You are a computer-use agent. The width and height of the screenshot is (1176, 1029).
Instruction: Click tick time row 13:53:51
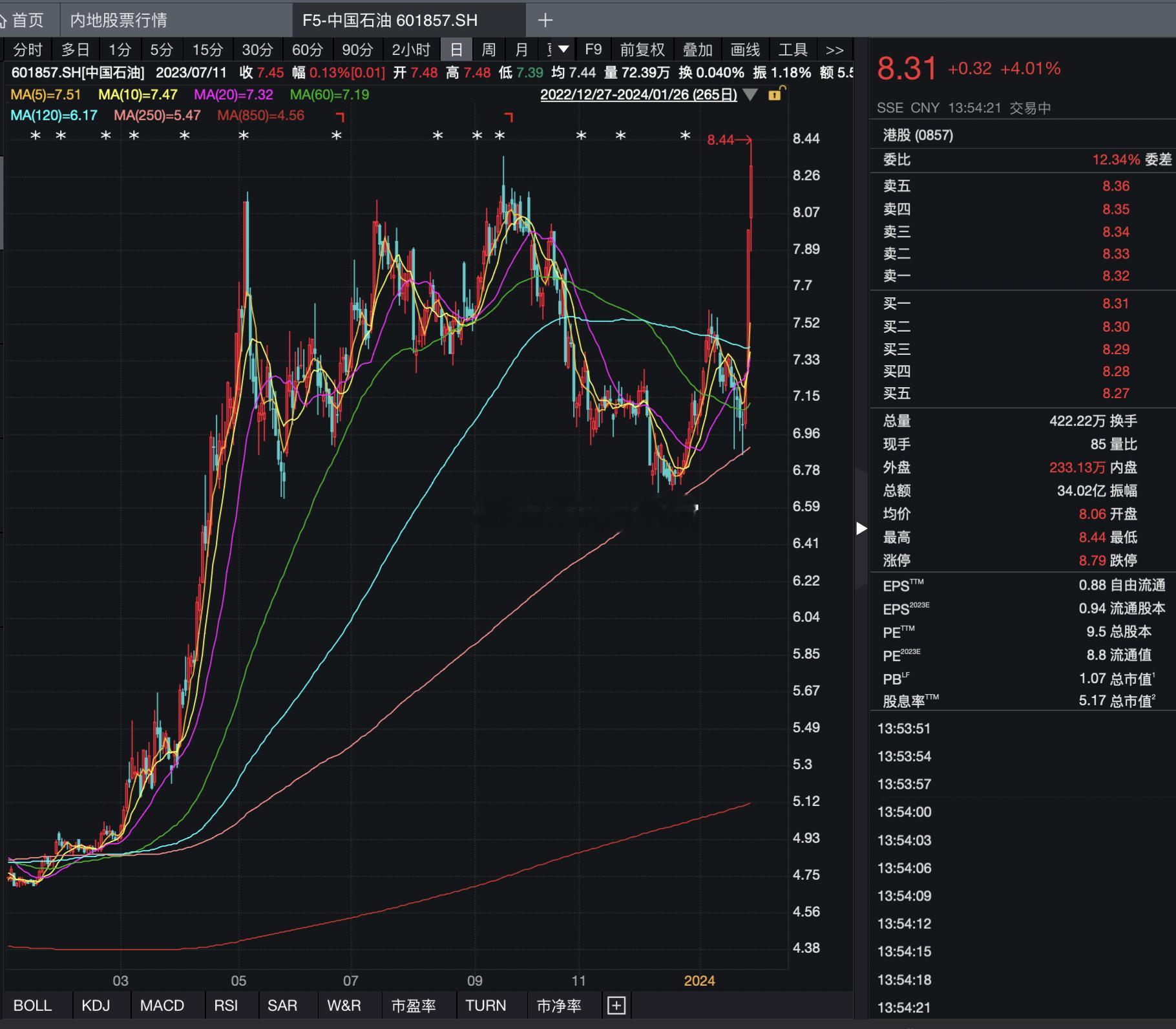click(x=904, y=728)
